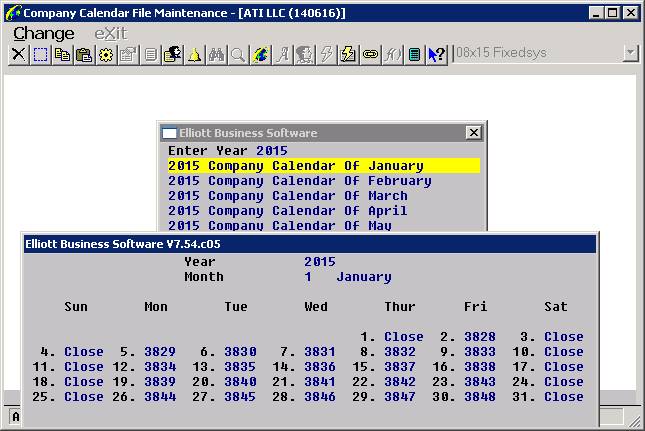Select 2015 Company Calendar Of April
Viewport: 645px width, 431px height.
288,211
